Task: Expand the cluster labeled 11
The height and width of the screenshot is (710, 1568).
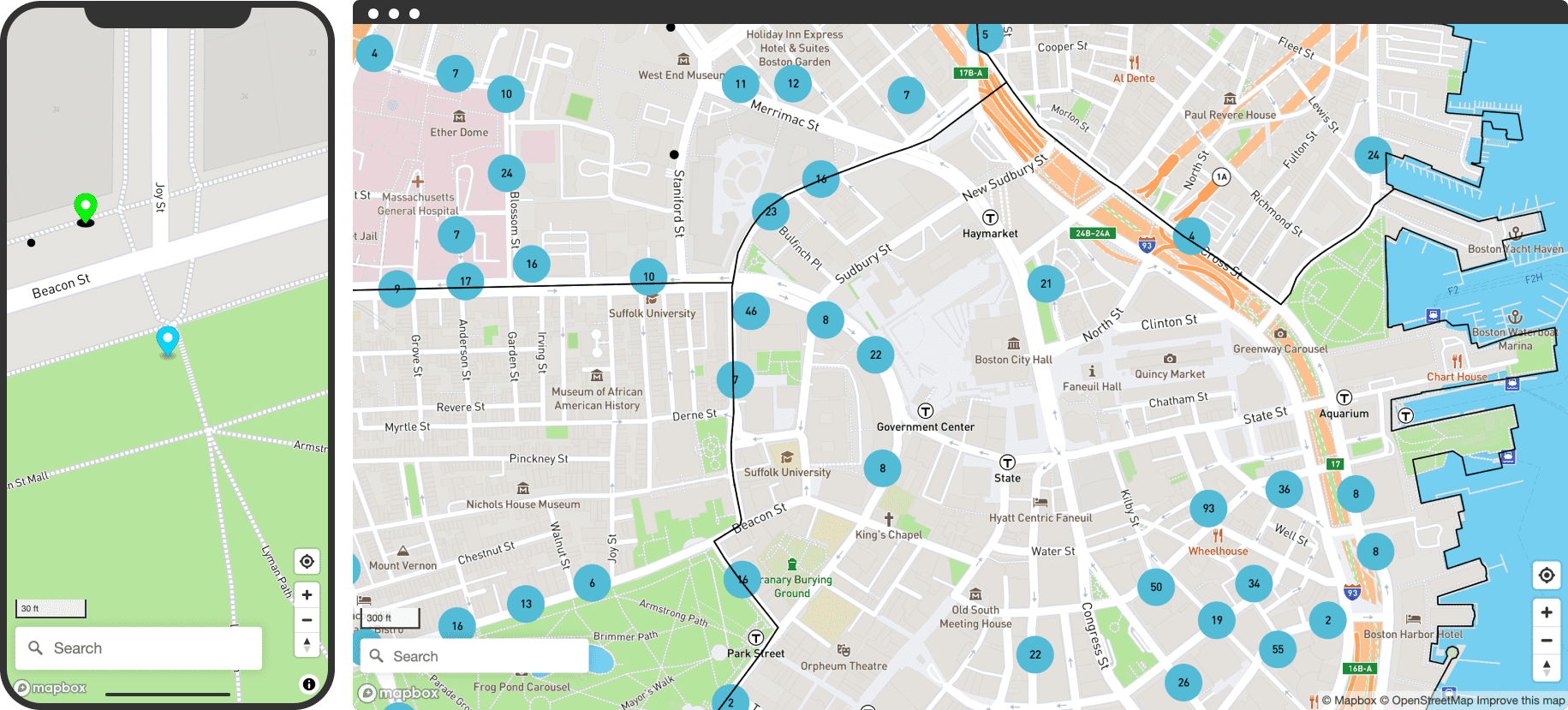Action: pyautogui.click(x=741, y=84)
